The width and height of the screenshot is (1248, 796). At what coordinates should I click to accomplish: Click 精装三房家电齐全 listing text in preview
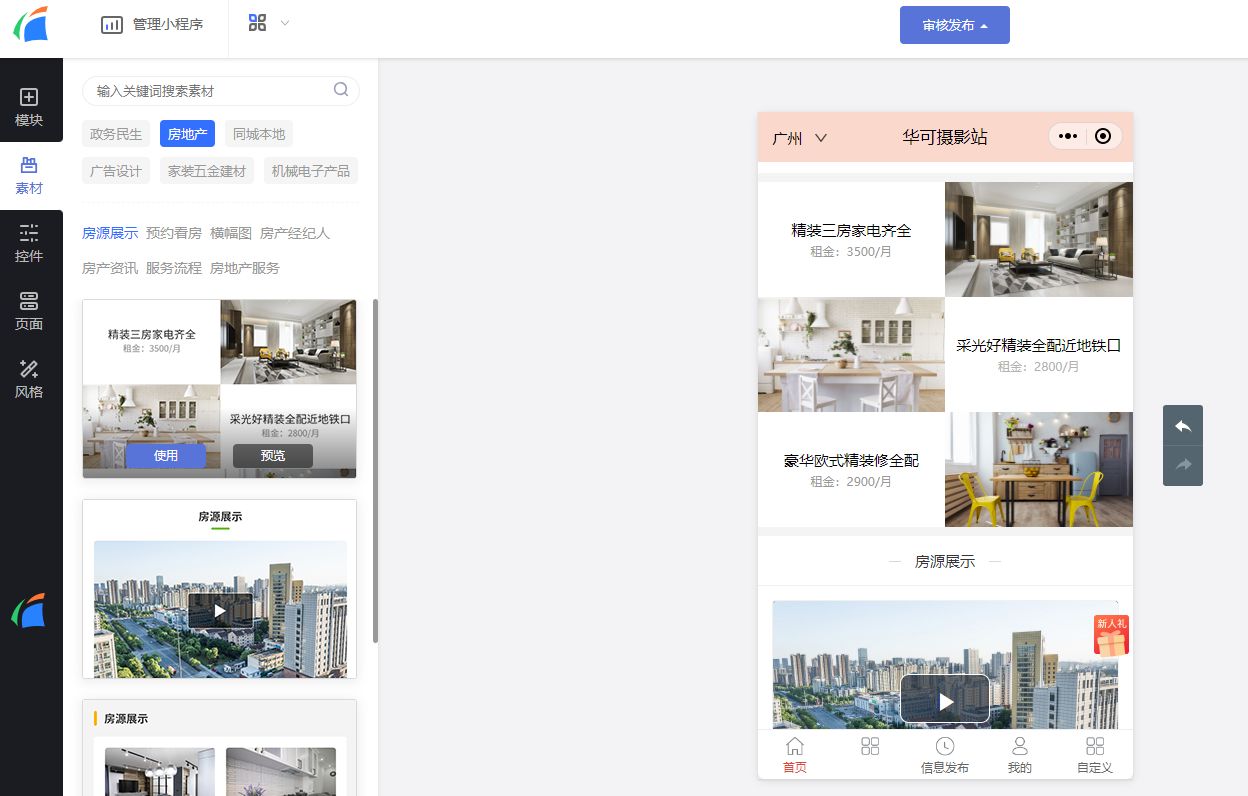pos(851,231)
